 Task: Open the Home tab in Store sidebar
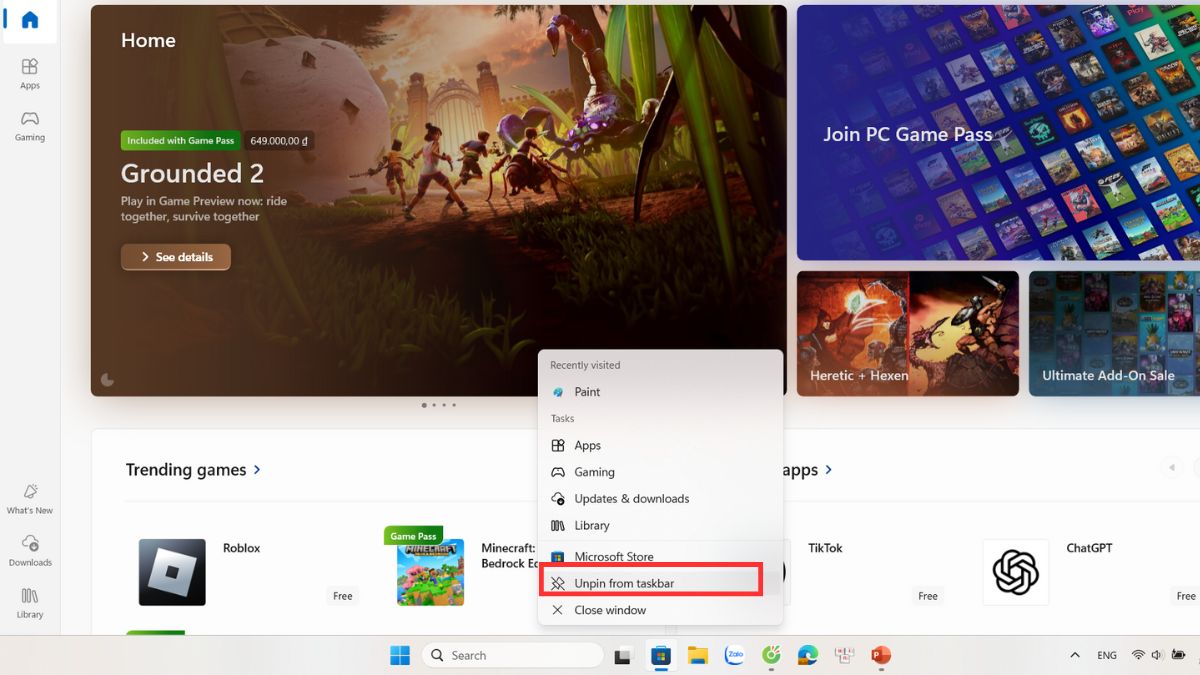(30, 20)
